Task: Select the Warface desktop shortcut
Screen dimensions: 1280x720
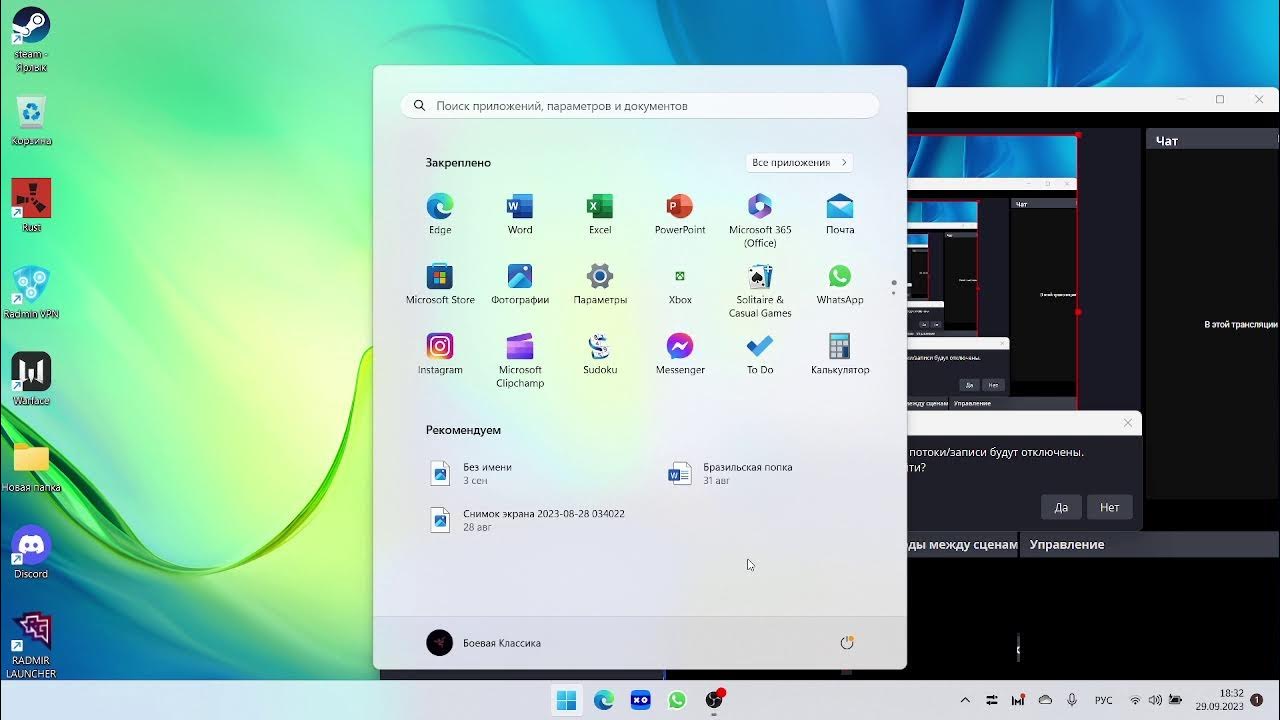Action: [x=31, y=379]
